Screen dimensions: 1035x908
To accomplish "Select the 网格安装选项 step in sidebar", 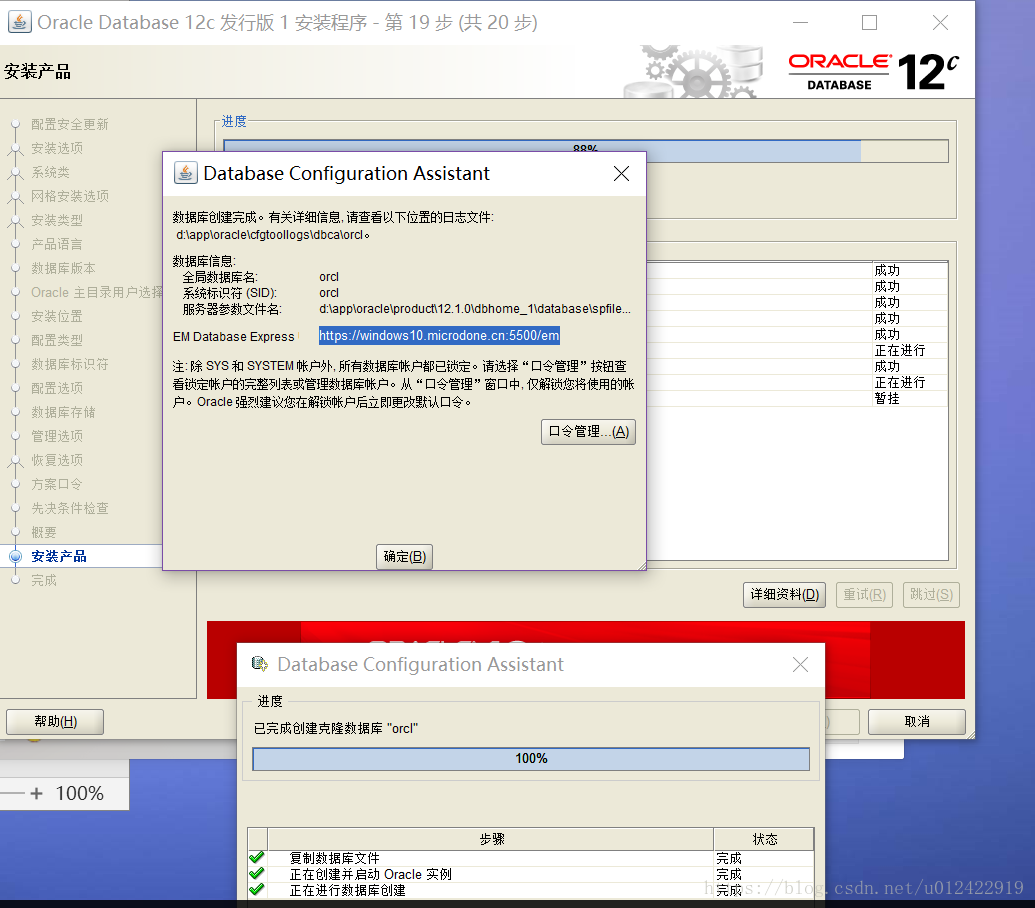I will [69, 196].
